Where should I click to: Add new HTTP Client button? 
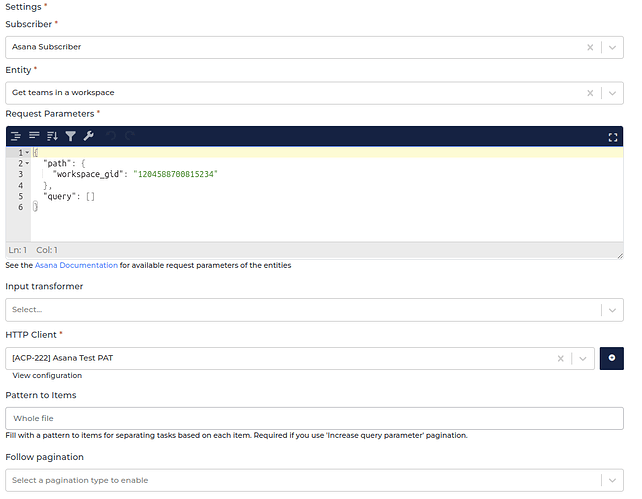612,359
